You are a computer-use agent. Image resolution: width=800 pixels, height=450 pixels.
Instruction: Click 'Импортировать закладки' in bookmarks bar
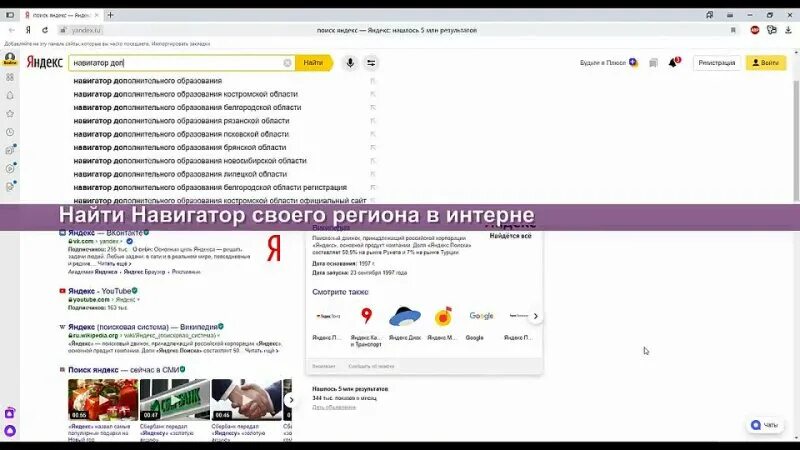(x=181, y=44)
